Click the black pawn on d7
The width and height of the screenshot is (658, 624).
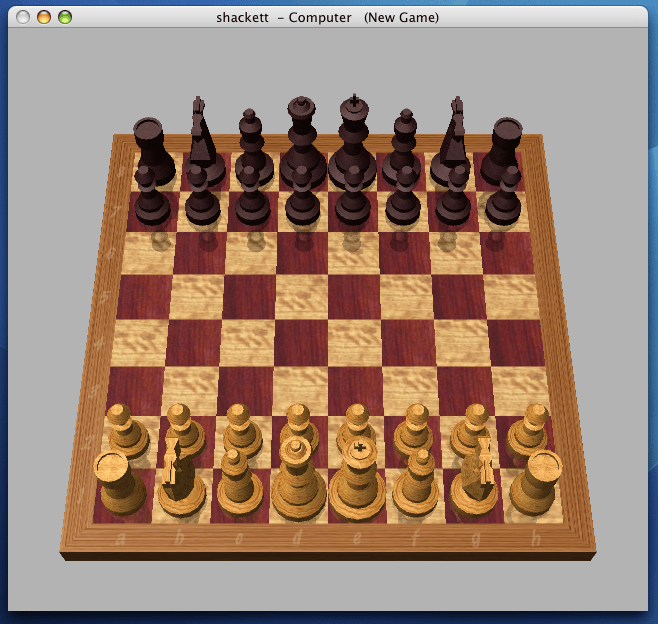[x=302, y=196]
